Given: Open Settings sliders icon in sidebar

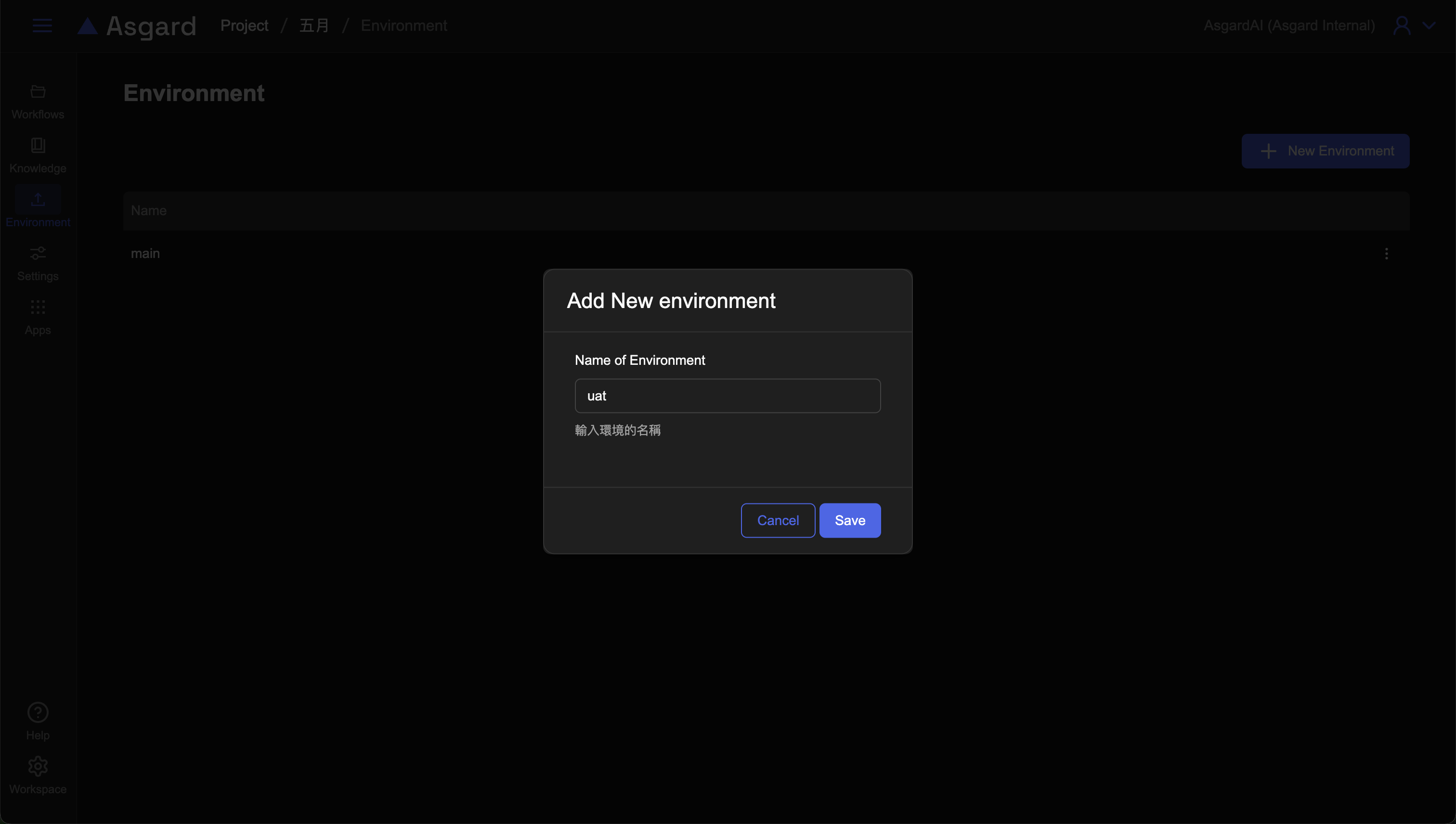Looking at the screenshot, I should (38, 253).
